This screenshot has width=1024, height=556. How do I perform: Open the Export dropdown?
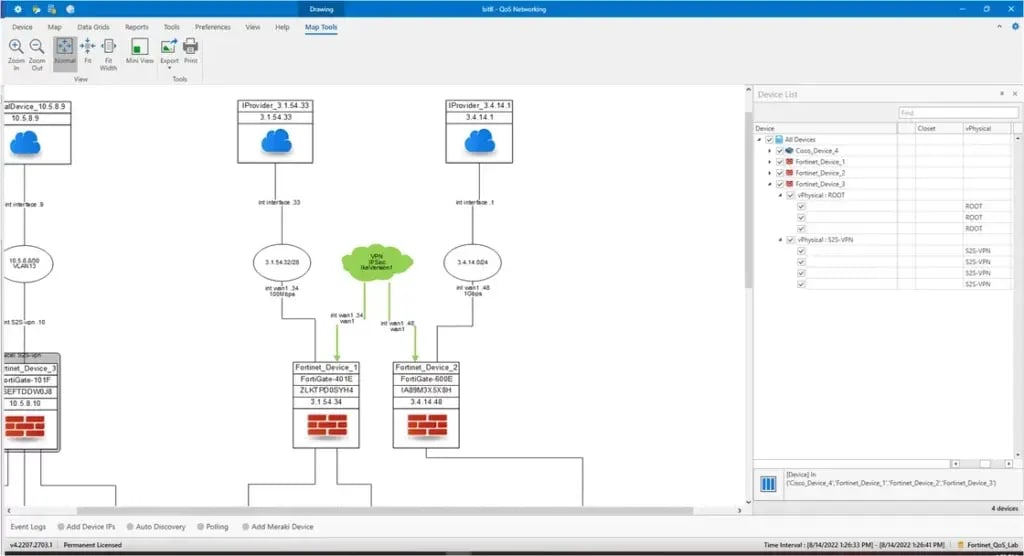(x=169, y=62)
